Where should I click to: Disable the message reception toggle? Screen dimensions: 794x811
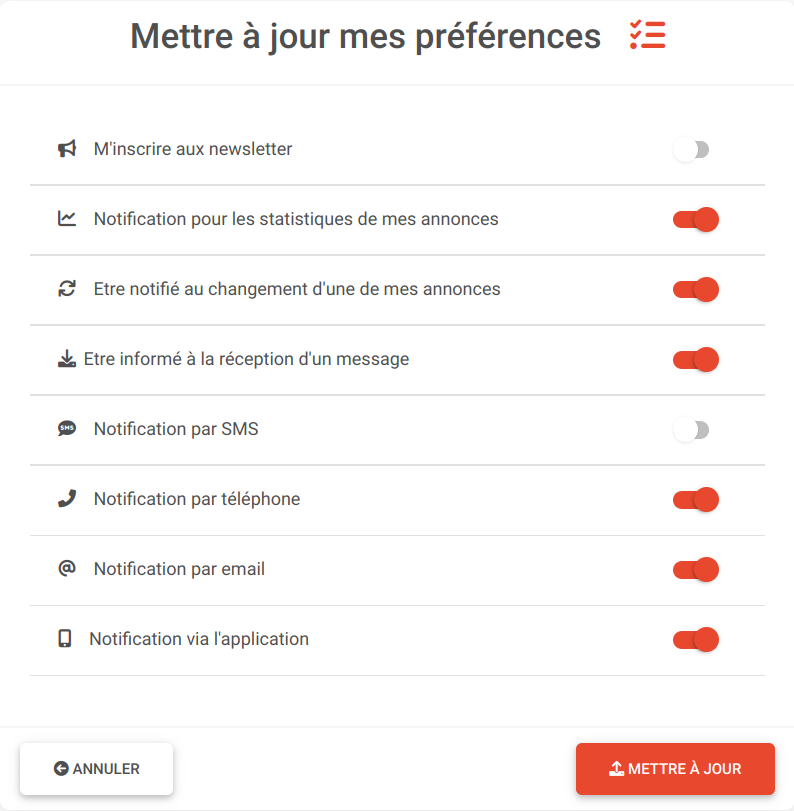tap(696, 360)
